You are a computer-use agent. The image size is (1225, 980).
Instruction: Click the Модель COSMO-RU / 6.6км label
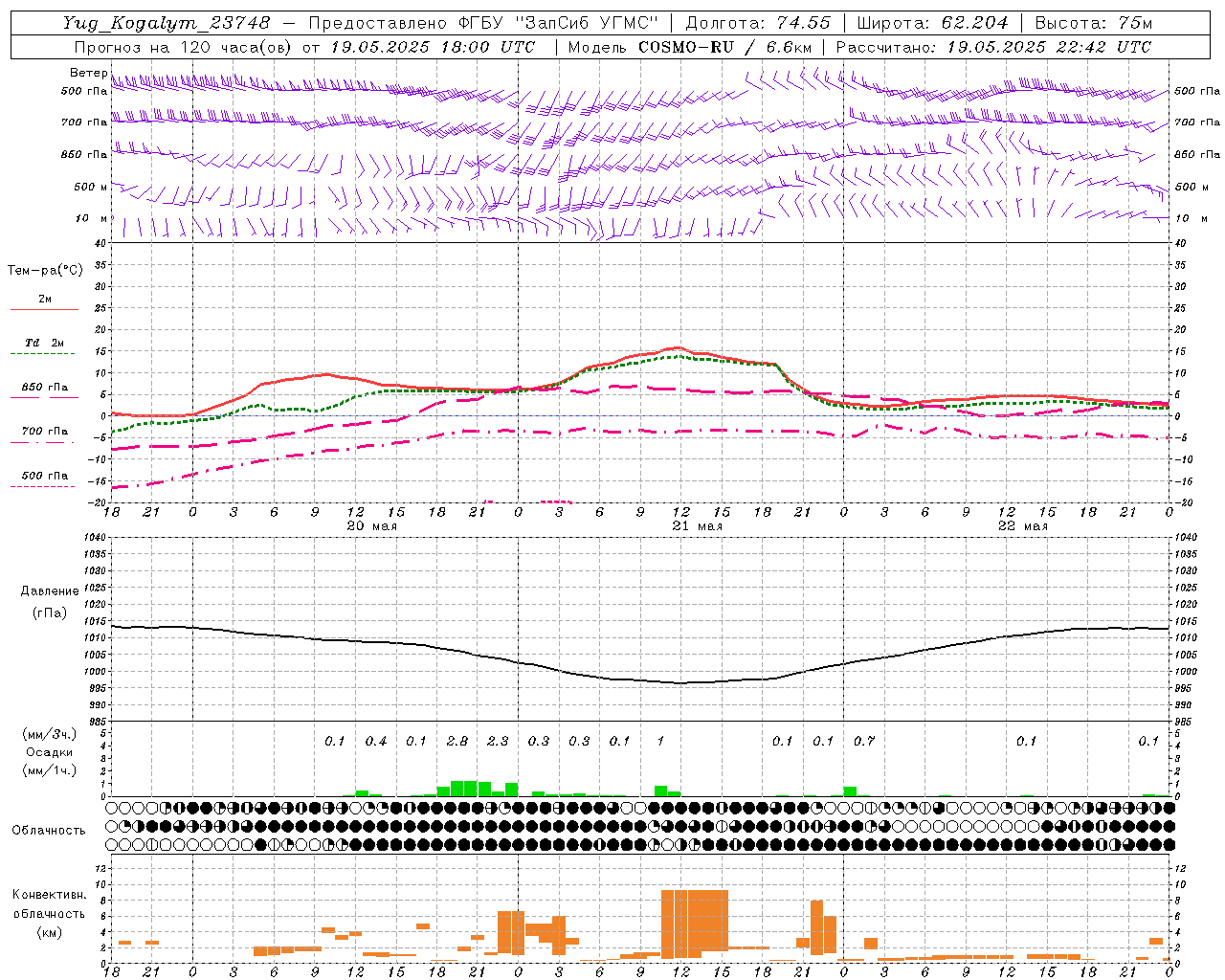(x=690, y=47)
